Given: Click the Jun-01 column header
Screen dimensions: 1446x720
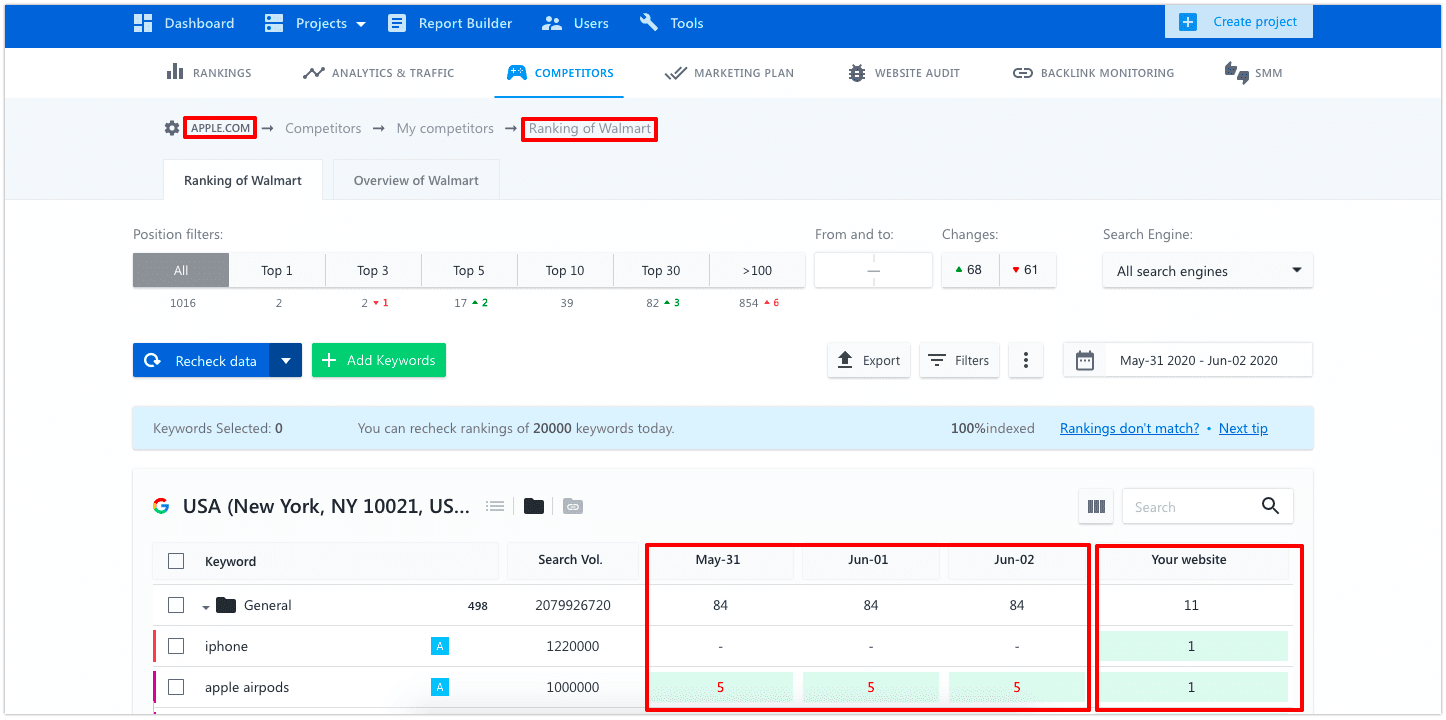Looking at the screenshot, I should pyautogui.click(x=868, y=560).
